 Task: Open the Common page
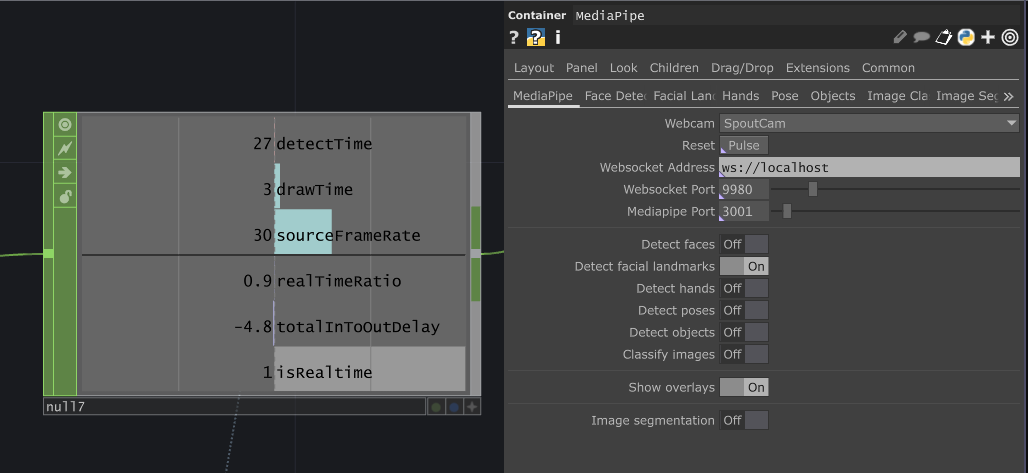pos(888,68)
